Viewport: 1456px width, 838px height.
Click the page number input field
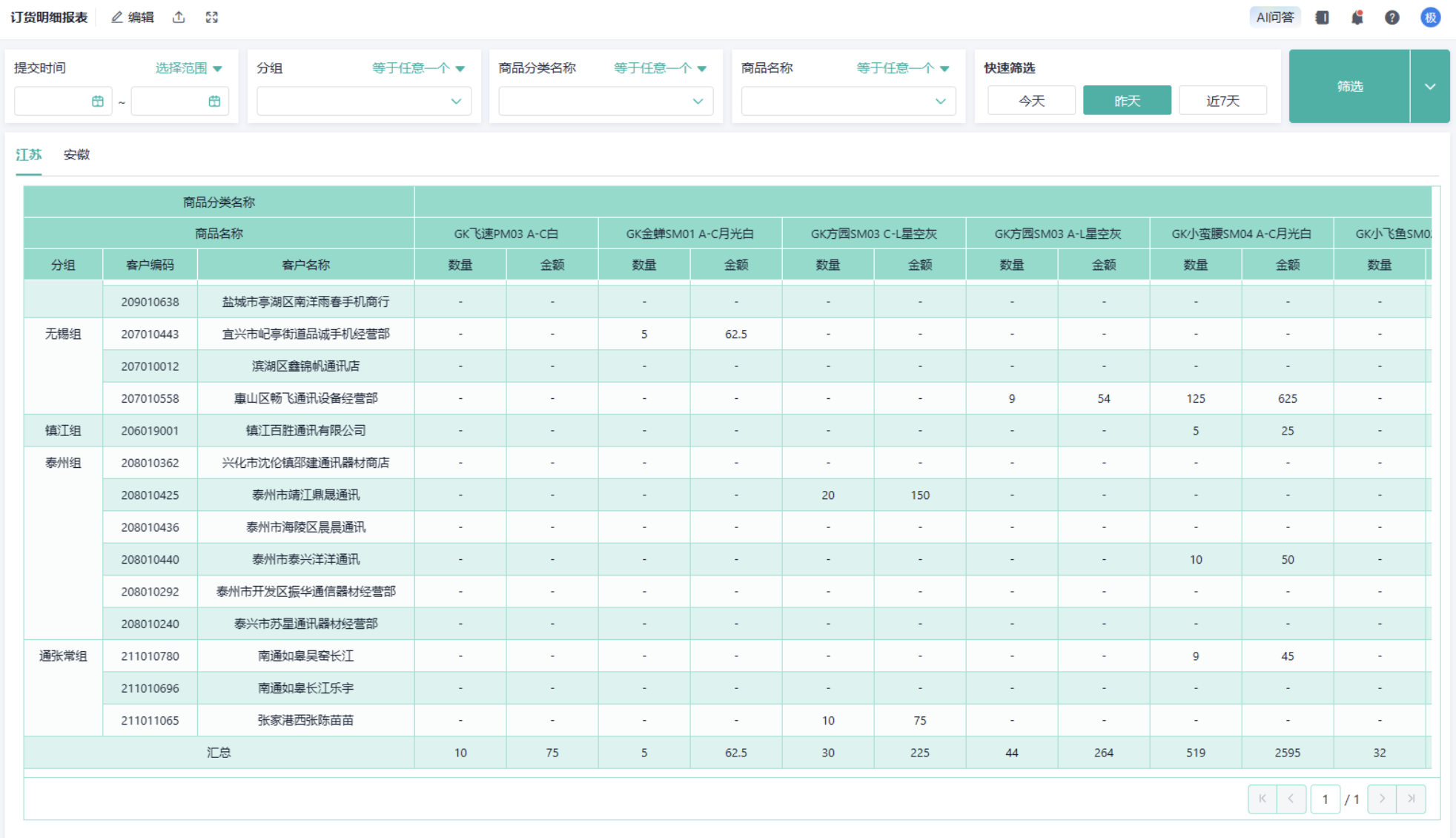1324,799
